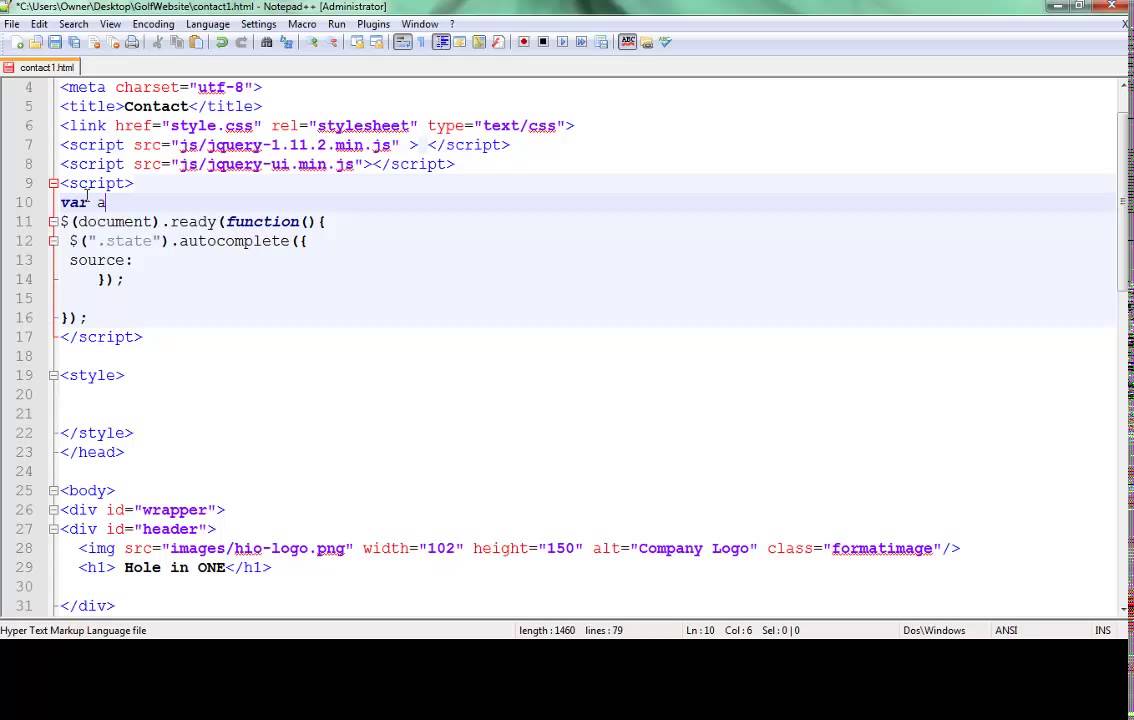Open the Document Map icon
Viewport: 1134px width, 720px height.
click(x=479, y=43)
